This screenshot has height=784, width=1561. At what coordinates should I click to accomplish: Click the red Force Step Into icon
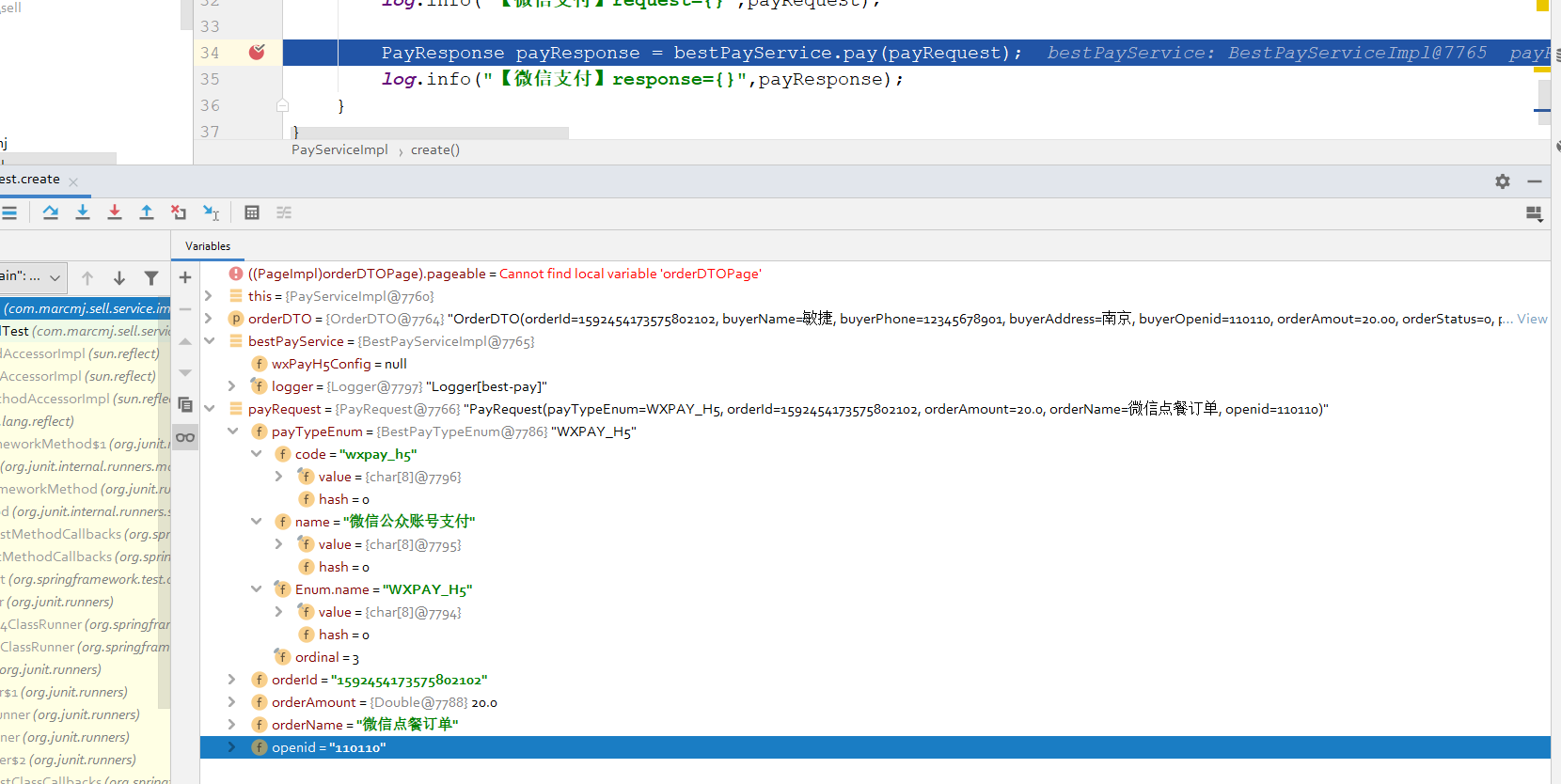pyautogui.click(x=115, y=212)
